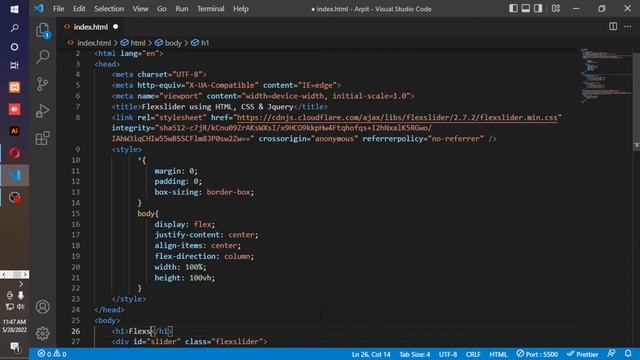The height and width of the screenshot is (360, 640).
Task: Click taskbar volume speaker icon
Action: pyautogui.click(x=20, y=307)
